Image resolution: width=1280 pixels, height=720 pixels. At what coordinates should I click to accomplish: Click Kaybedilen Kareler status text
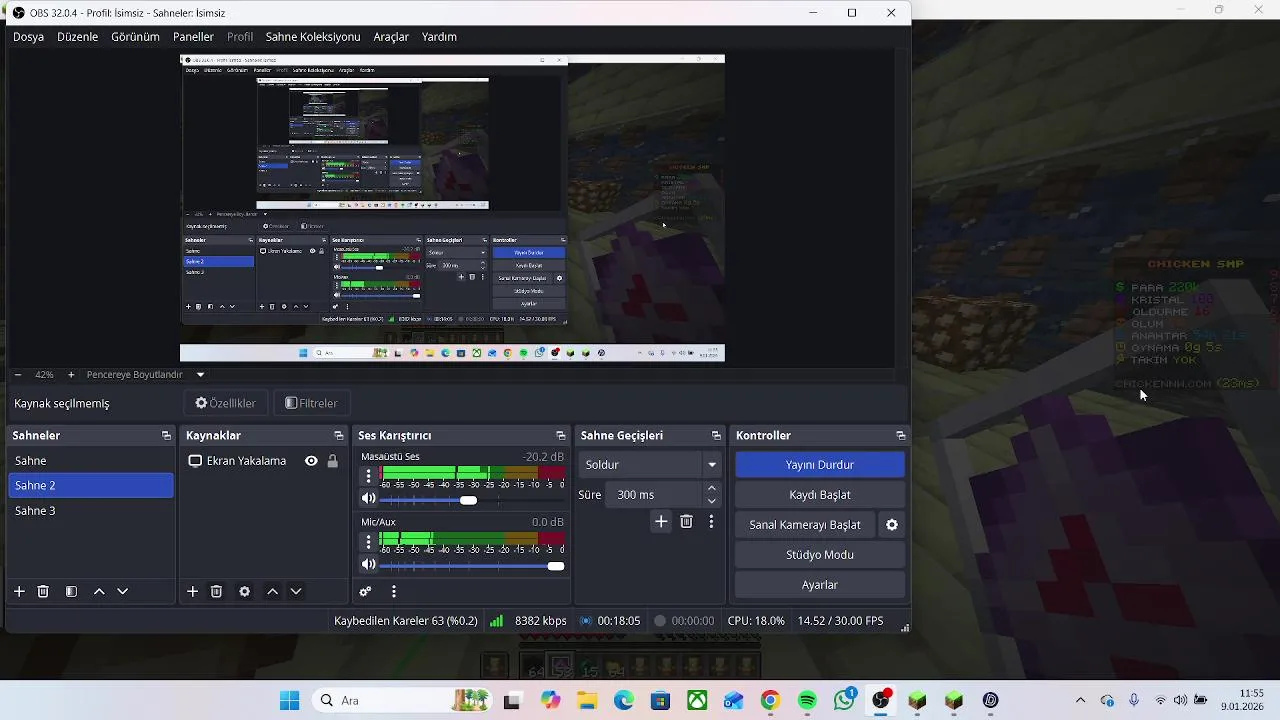coord(406,621)
